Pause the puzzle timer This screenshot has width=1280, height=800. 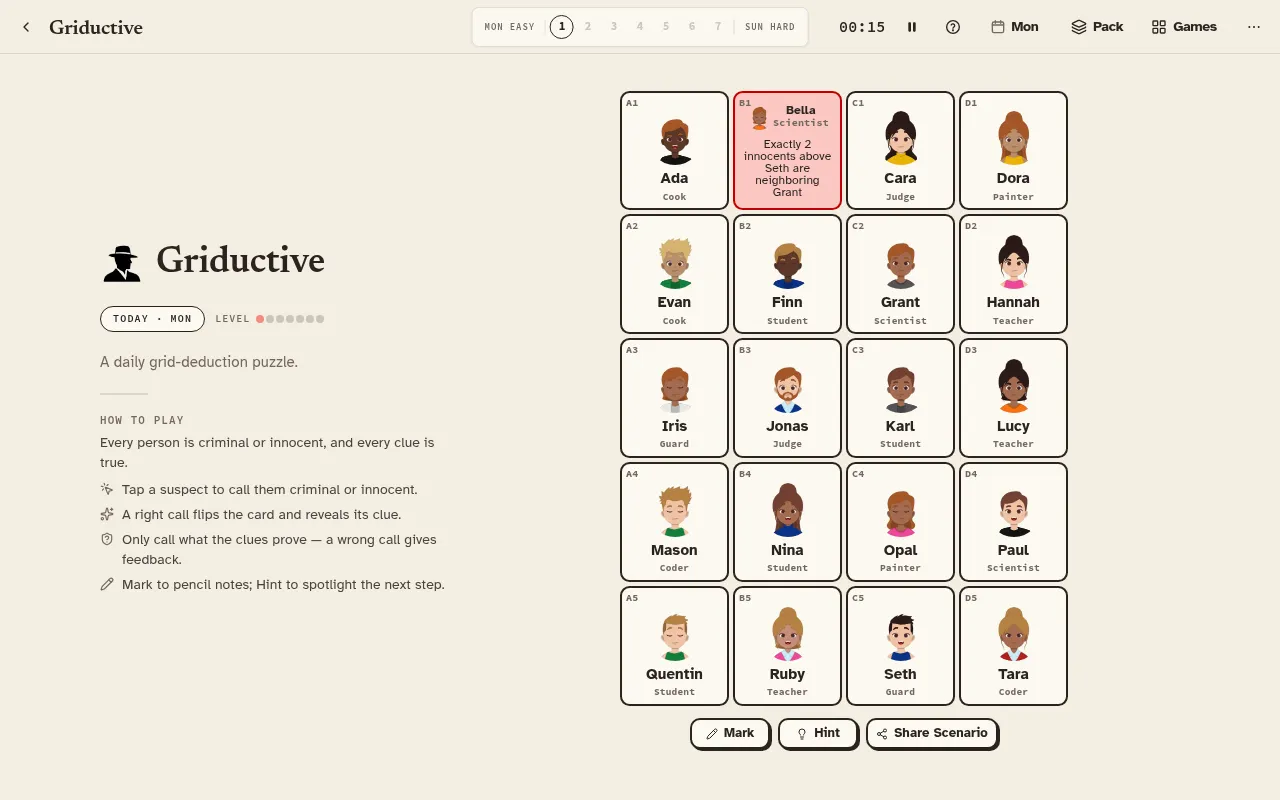point(912,27)
